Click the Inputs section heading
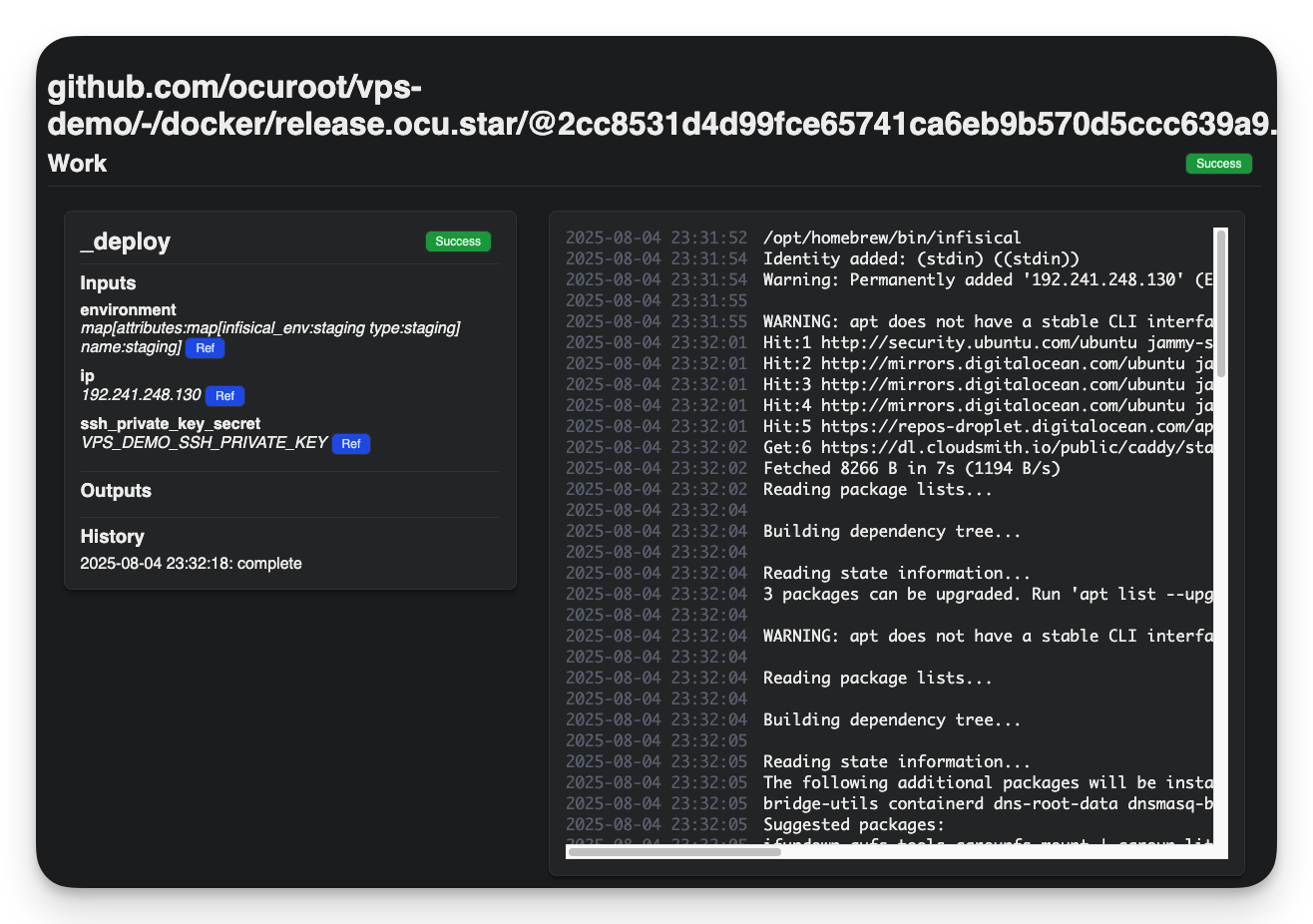The image size is (1313, 924). [108, 283]
